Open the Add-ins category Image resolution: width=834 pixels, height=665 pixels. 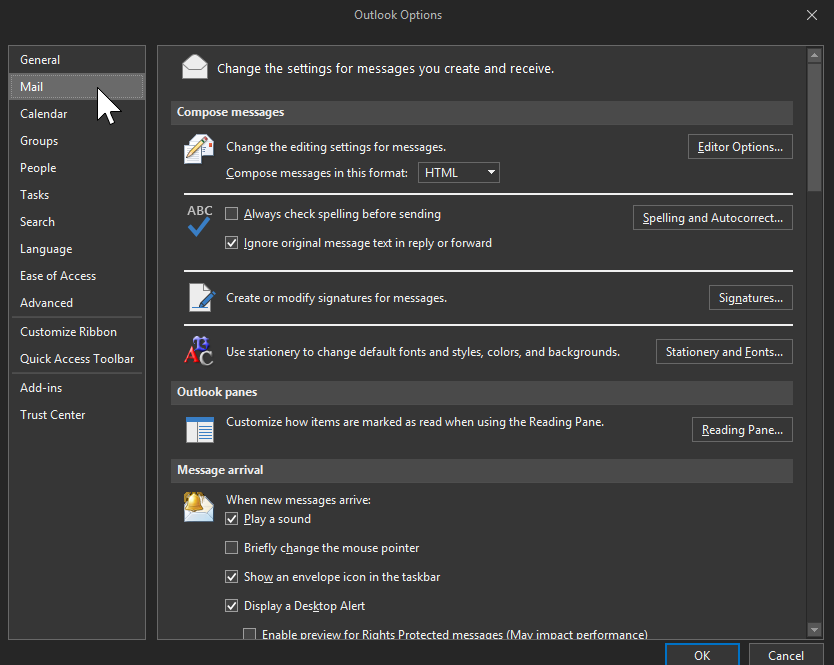coord(77,388)
